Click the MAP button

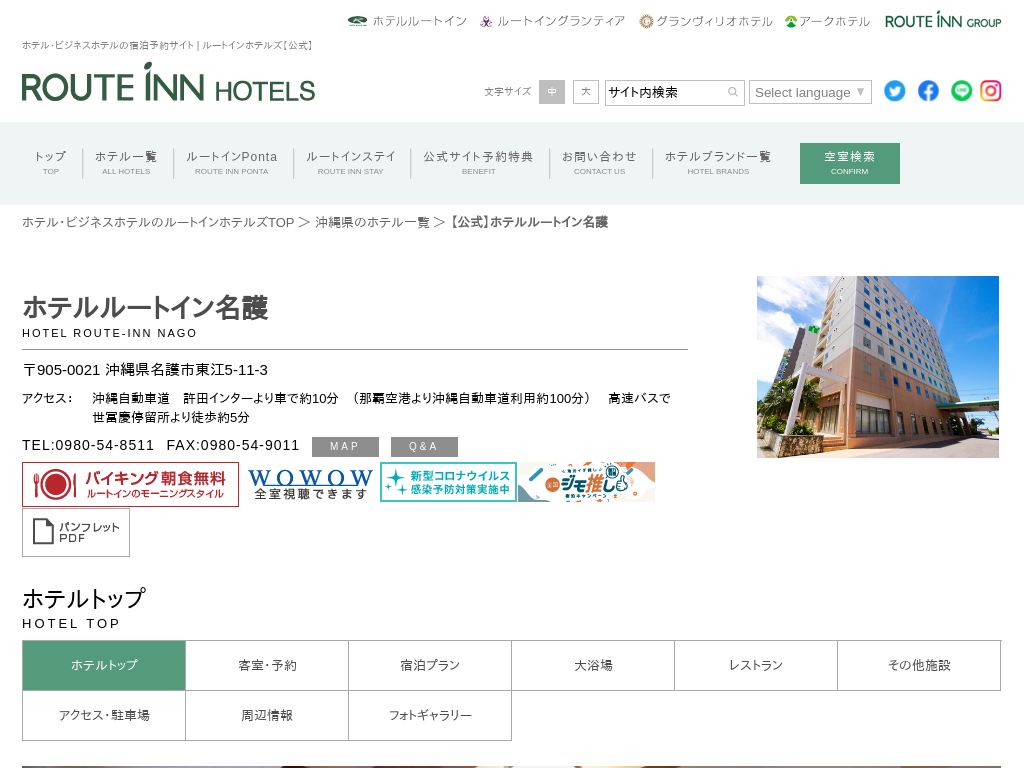345,447
